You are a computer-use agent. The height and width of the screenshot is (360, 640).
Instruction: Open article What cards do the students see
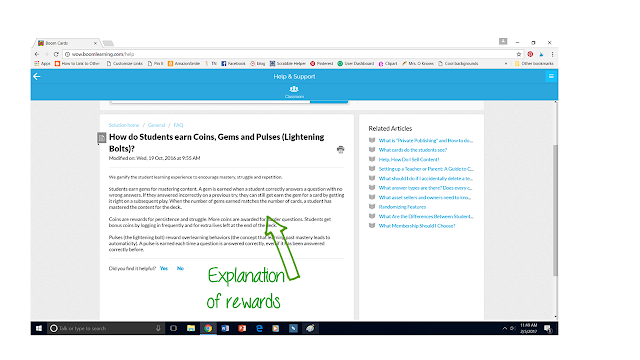(413, 150)
